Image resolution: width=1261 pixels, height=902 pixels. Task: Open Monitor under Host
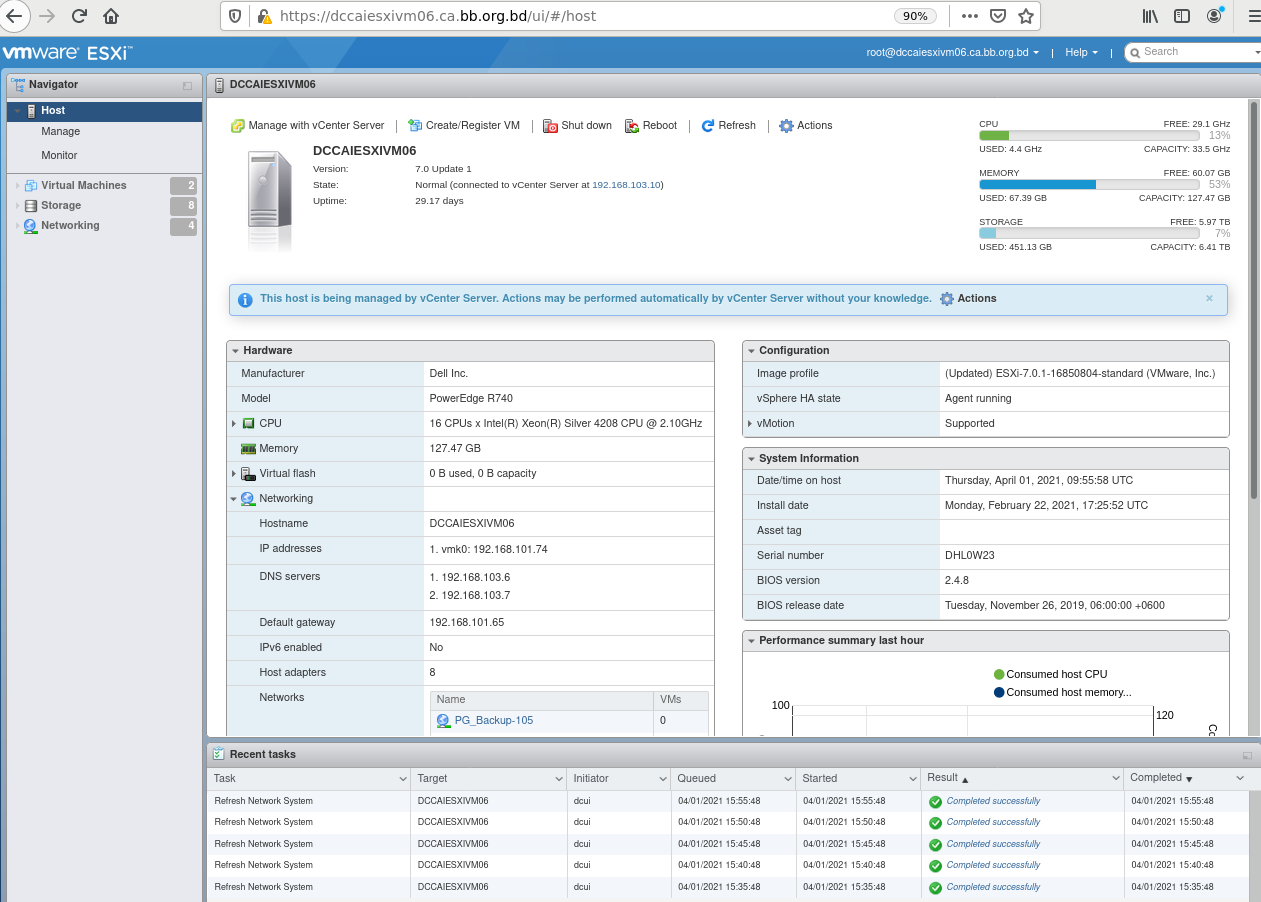coord(59,156)
